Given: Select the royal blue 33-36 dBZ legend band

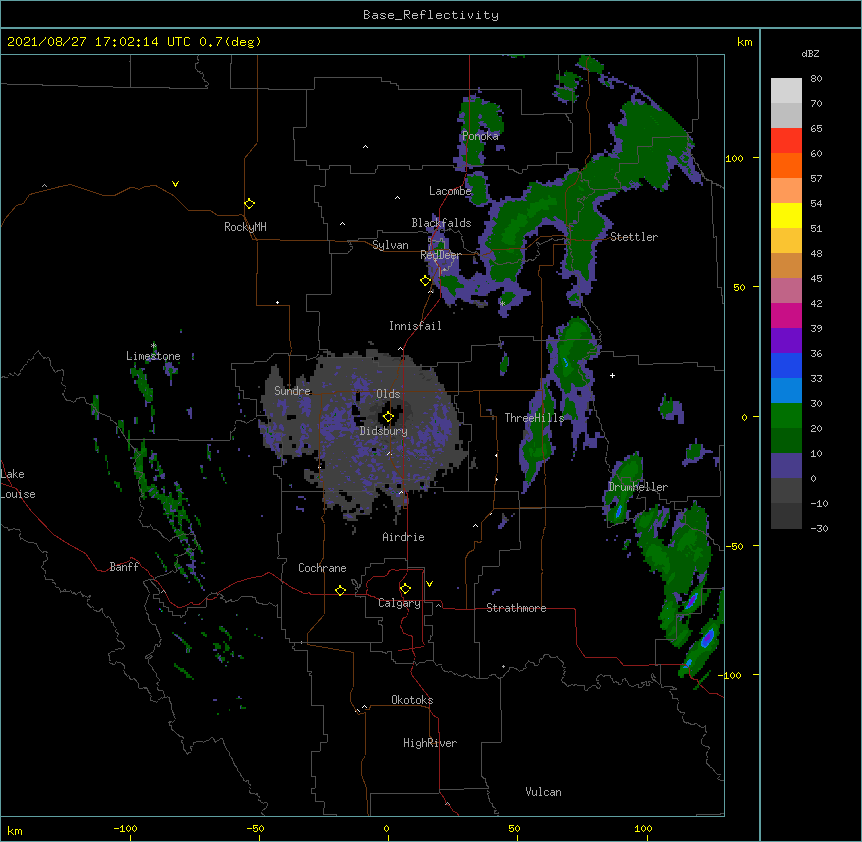Looking at the screenshot, I should click(x=786, y=365).
